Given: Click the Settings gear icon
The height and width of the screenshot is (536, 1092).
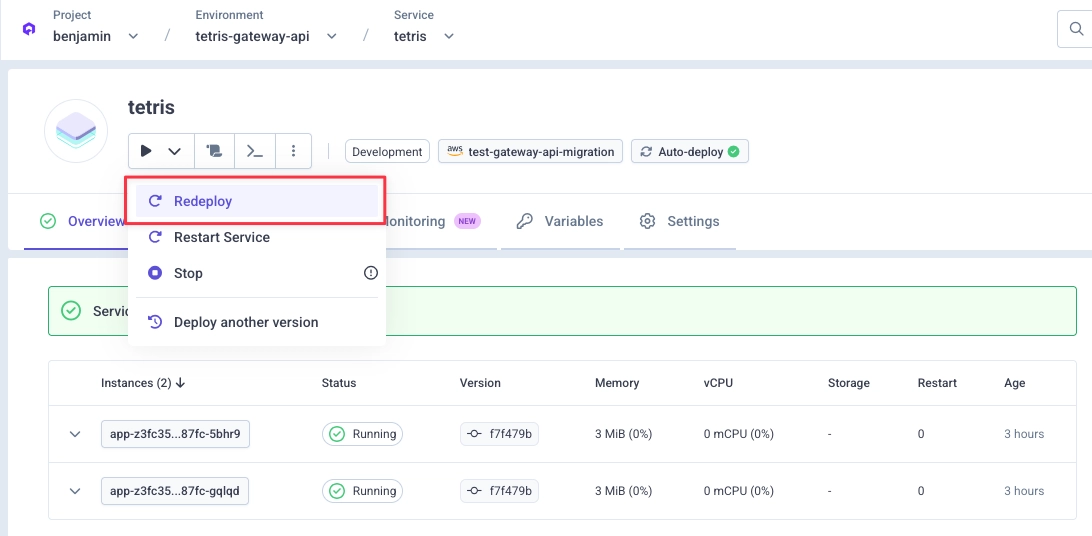Looking at the screenshot, I should [x=648, y=221].
